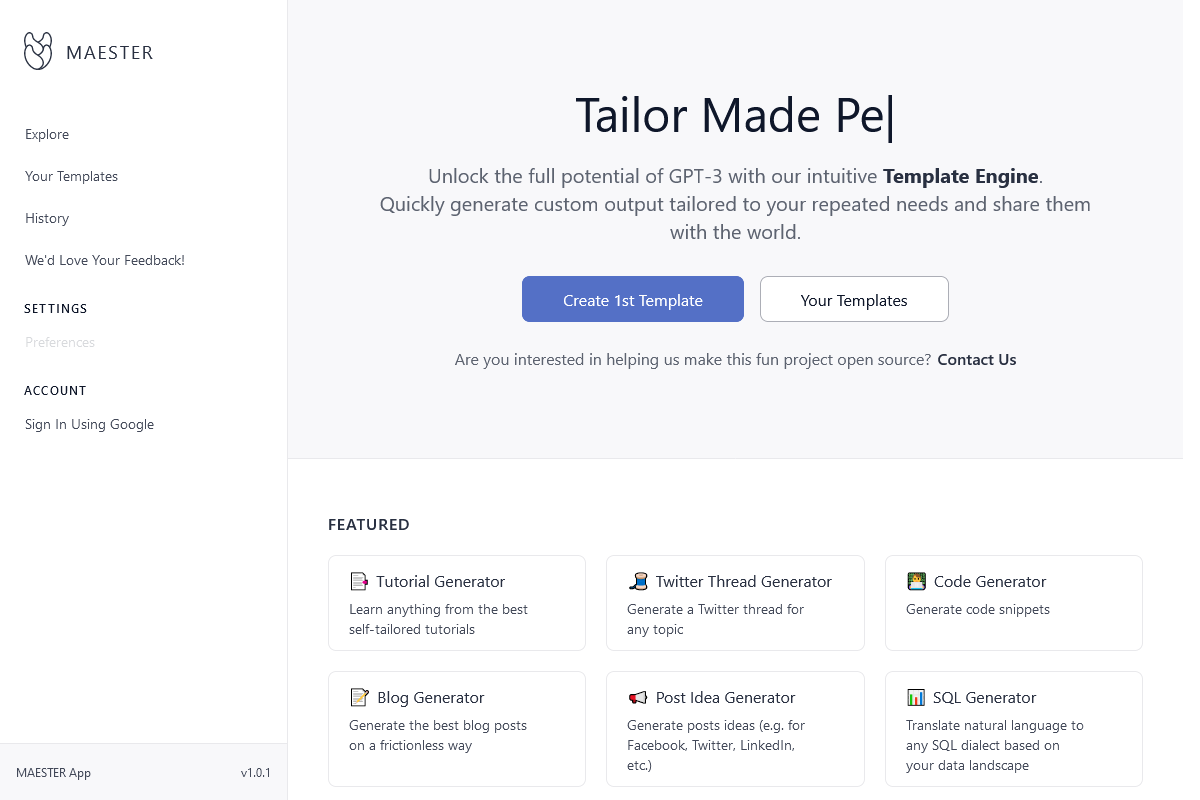Follow the Contact Us link
Viewport: 1200px width, 800px height.
coord(976,360)
